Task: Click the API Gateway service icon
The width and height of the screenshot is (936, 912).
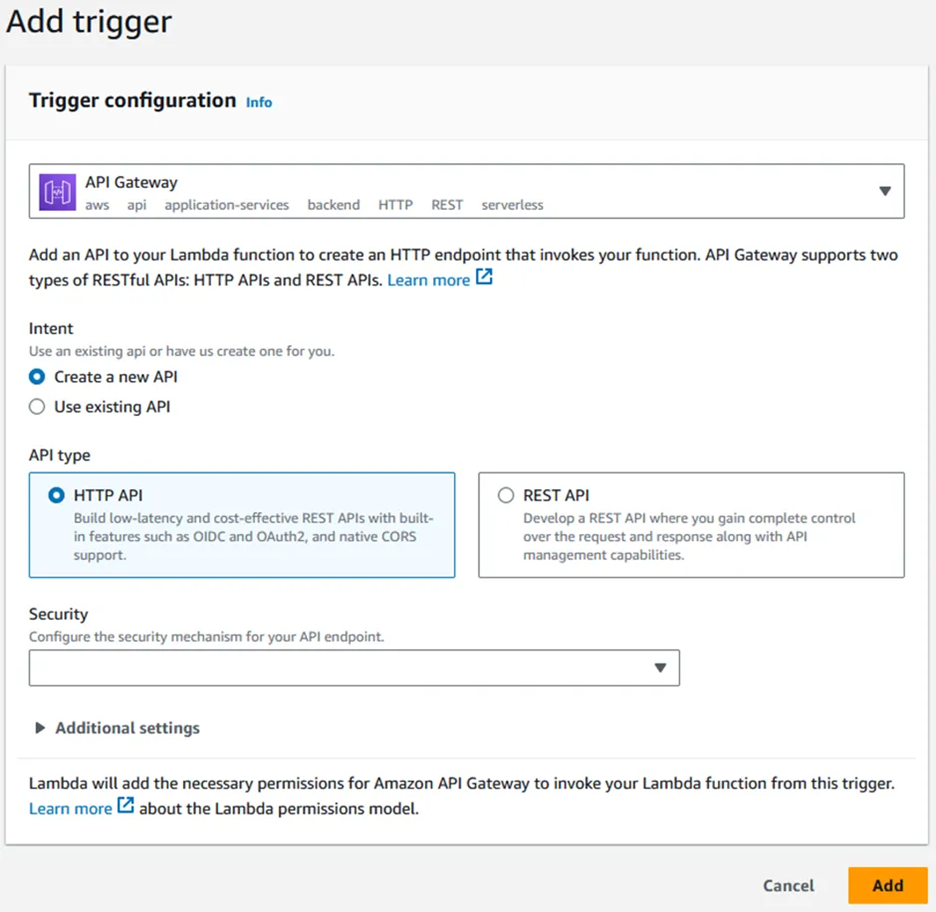Action: (55, 191)
